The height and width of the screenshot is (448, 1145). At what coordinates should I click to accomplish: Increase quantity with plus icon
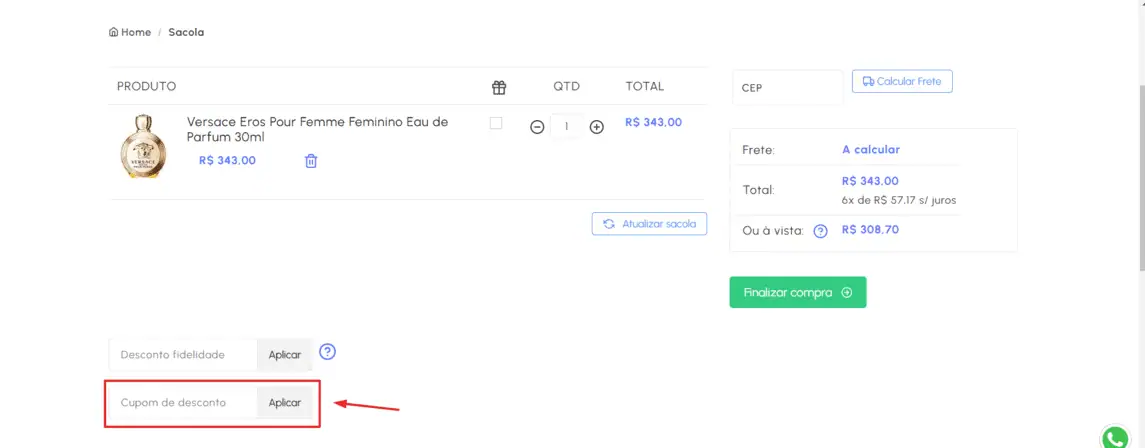point(597,127)
